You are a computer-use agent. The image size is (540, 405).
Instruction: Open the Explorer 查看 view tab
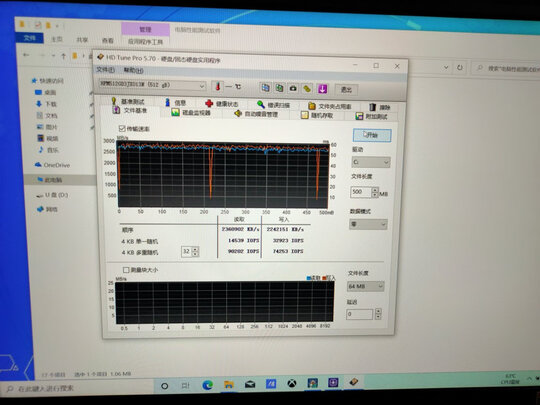pyautogui.click(x=107, y=40)
